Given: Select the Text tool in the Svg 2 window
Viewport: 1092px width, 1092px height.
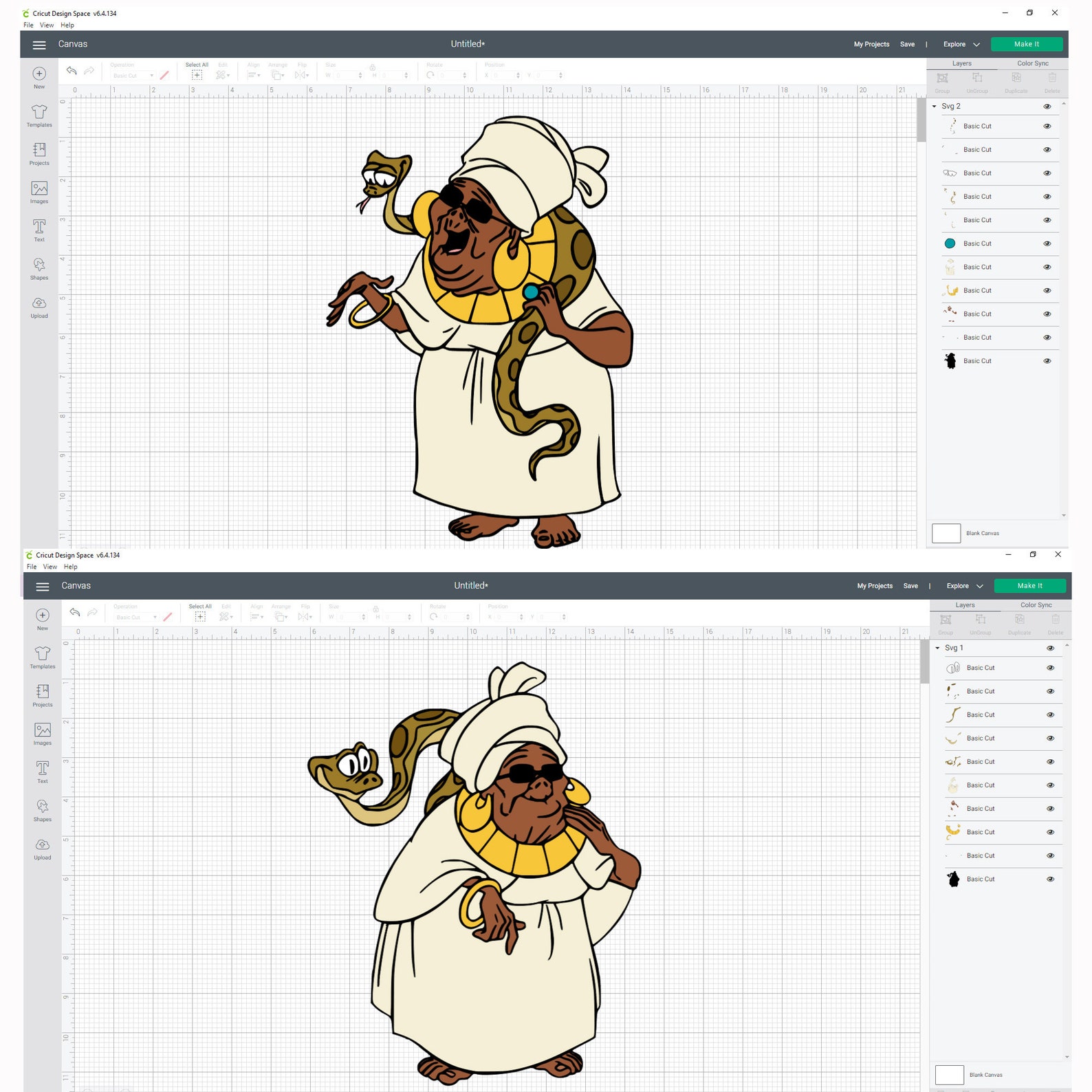Looking at the screenshot, I should point(39,230).
